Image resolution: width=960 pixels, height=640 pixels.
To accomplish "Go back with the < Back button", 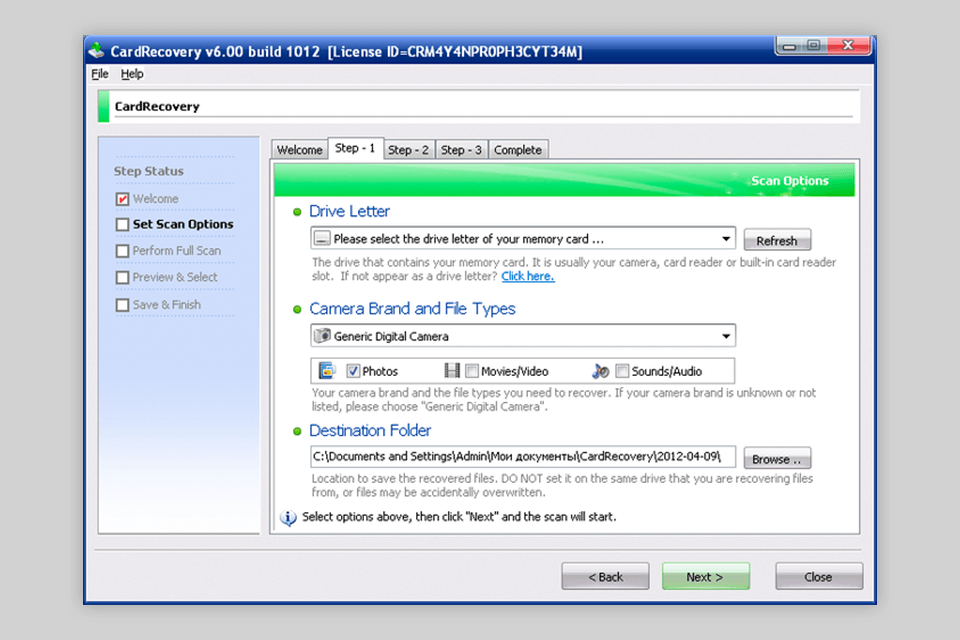I will (x=606, y=577).
